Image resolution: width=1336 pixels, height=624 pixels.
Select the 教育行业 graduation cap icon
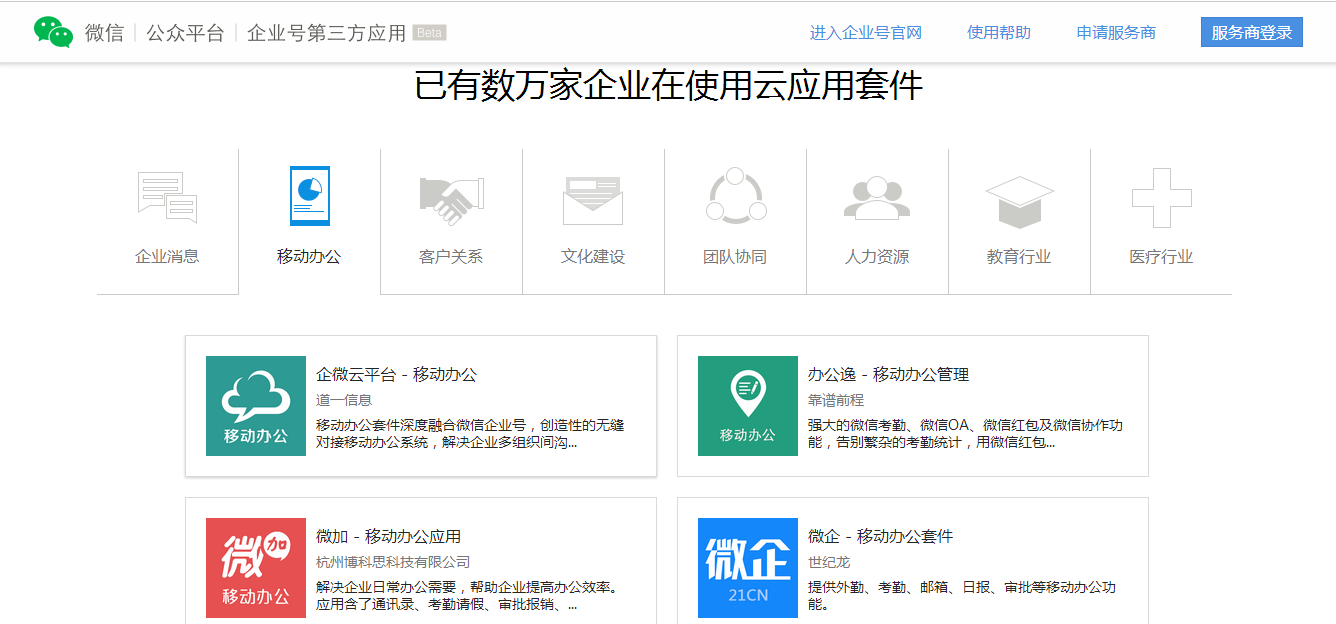[x=1019, y=201]
